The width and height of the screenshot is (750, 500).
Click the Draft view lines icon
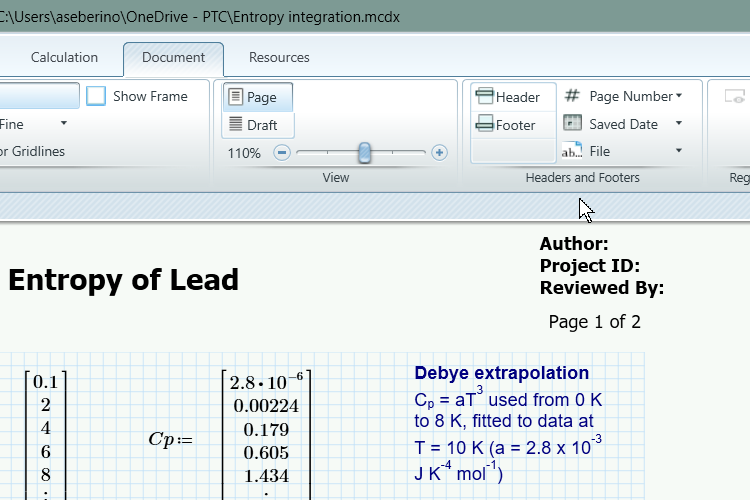click(236, 125)
